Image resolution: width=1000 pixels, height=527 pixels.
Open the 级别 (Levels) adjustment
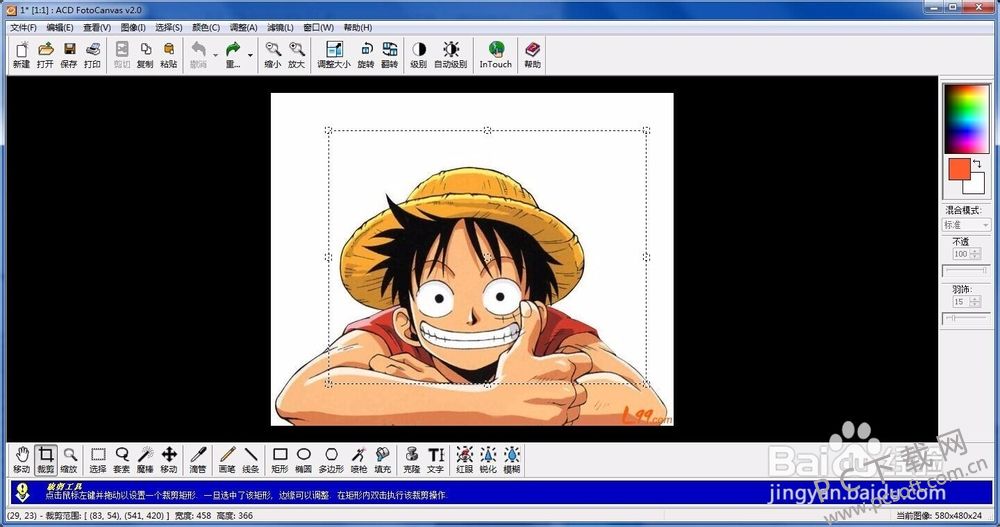tap(418, 54)
